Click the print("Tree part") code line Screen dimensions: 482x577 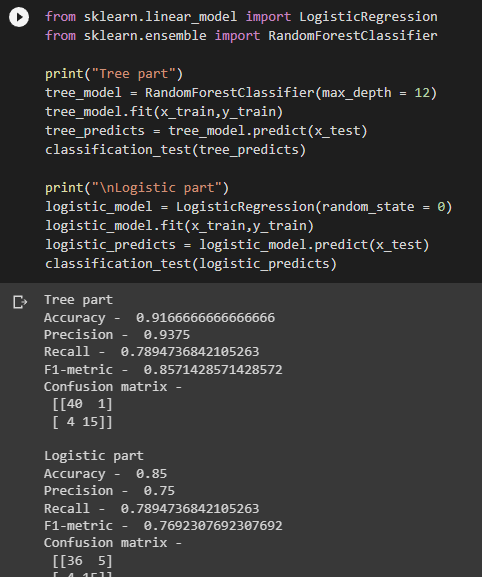(114, 74)
